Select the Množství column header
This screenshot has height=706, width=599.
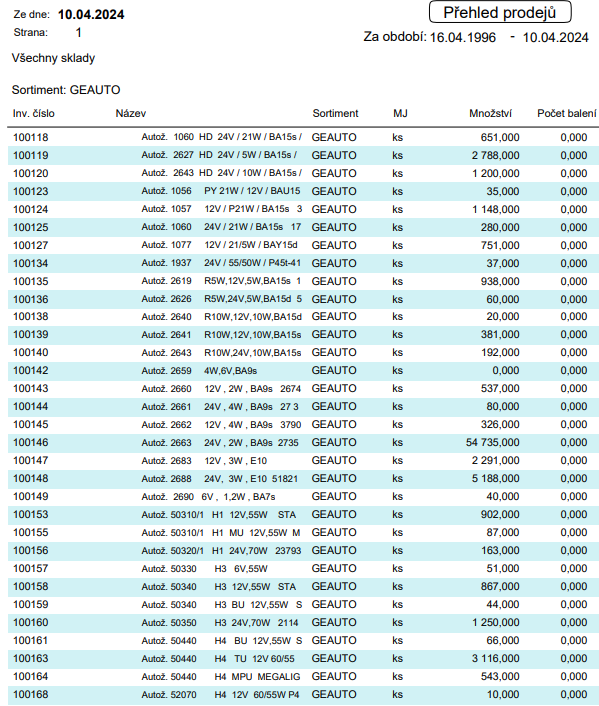(490, 113)
